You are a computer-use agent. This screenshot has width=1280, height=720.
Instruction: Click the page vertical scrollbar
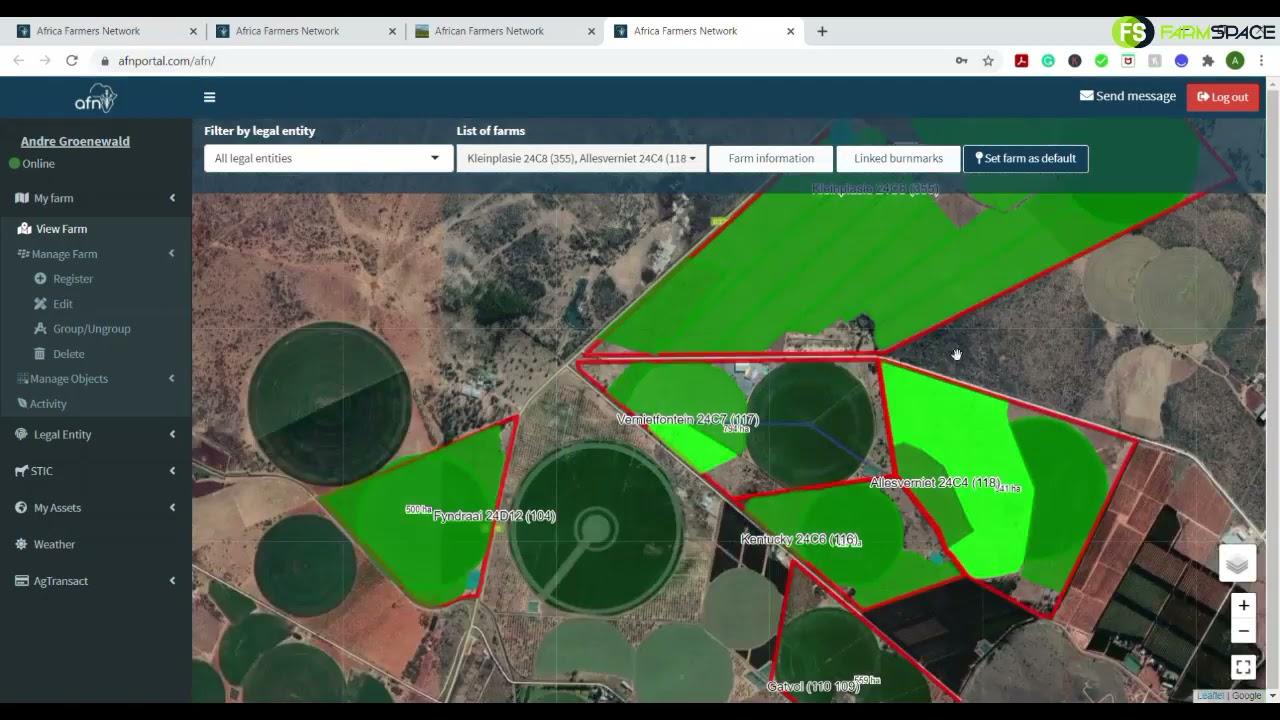(x=1273, y=388)
